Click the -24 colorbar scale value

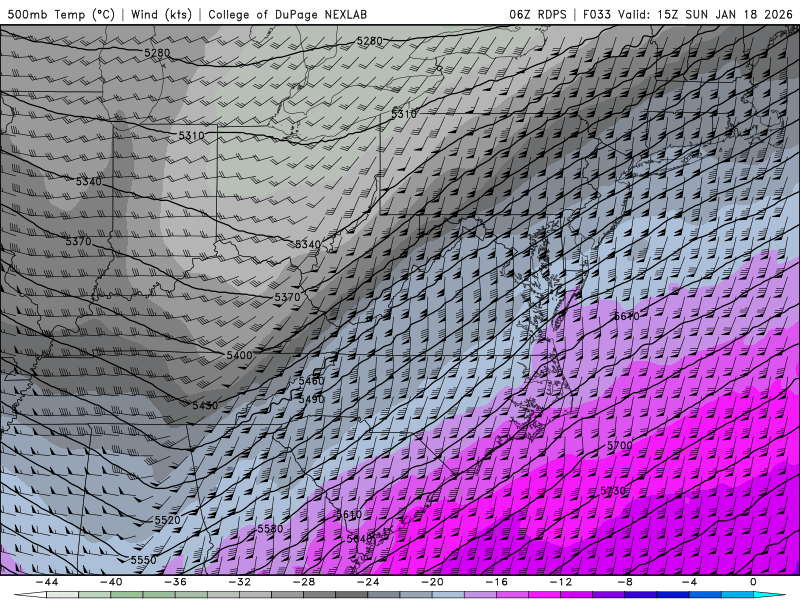(368, 582)
